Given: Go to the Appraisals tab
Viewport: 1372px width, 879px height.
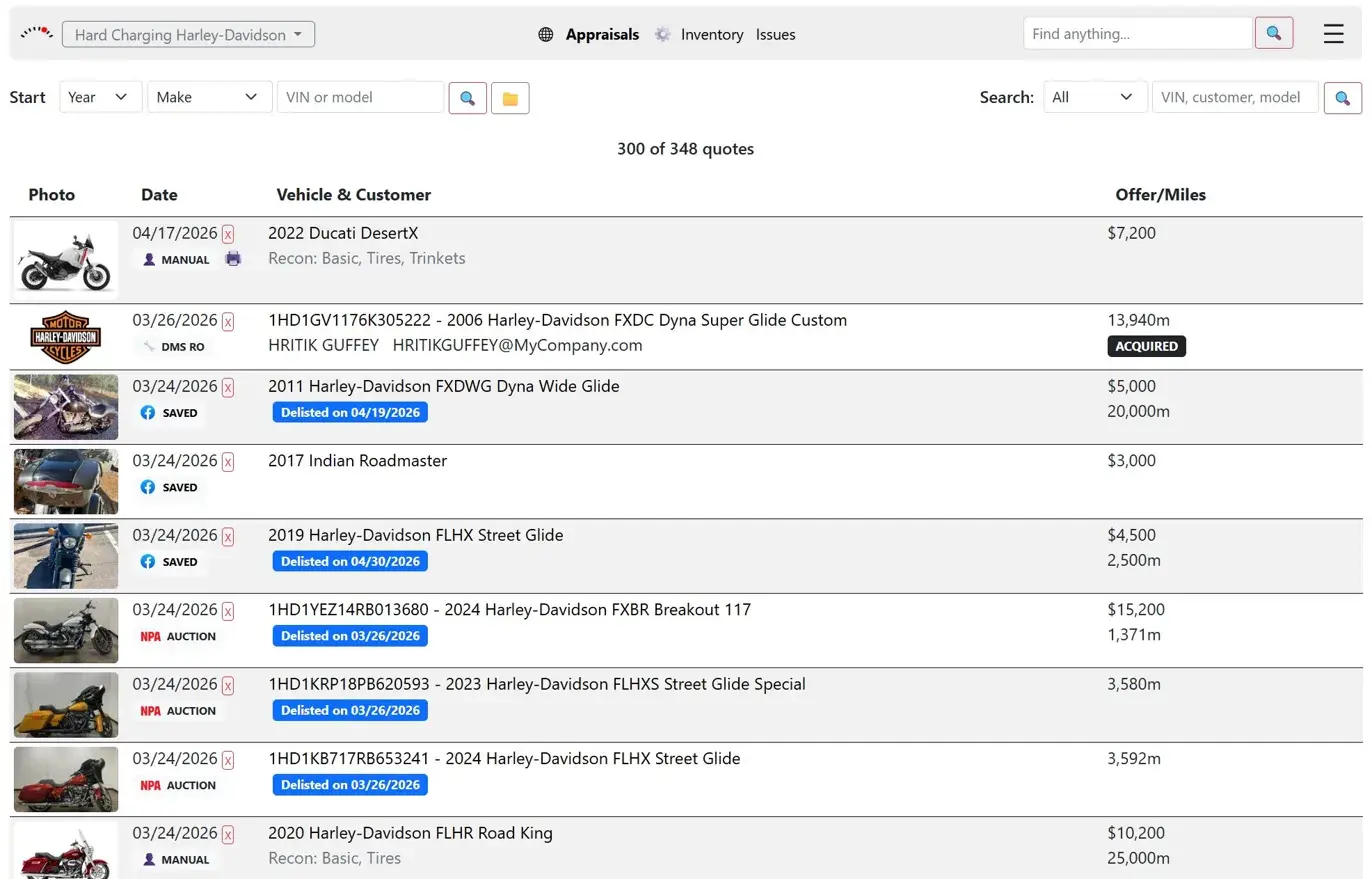Looking at the screenshot, I should (602, 34).
